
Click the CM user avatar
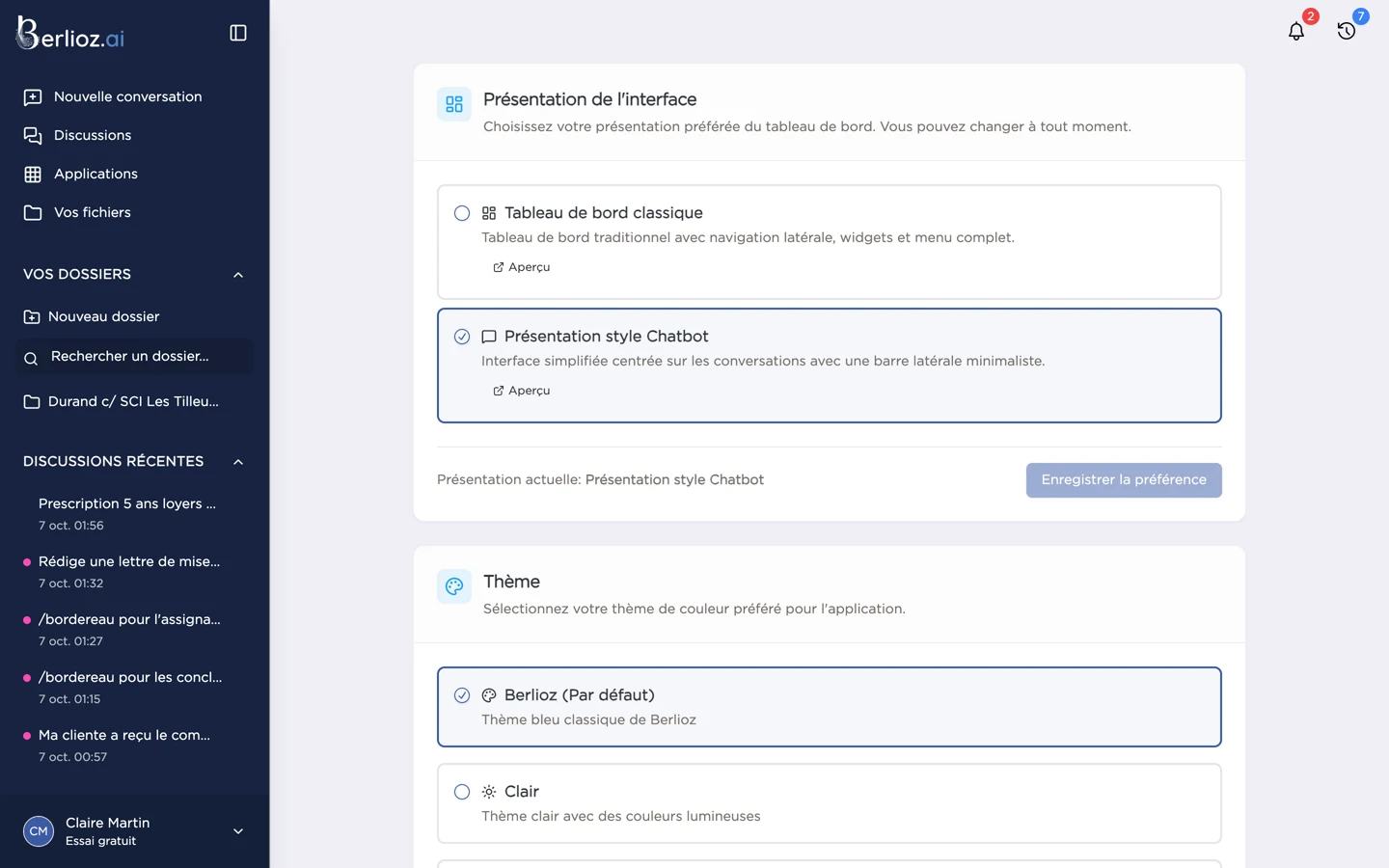39,830
